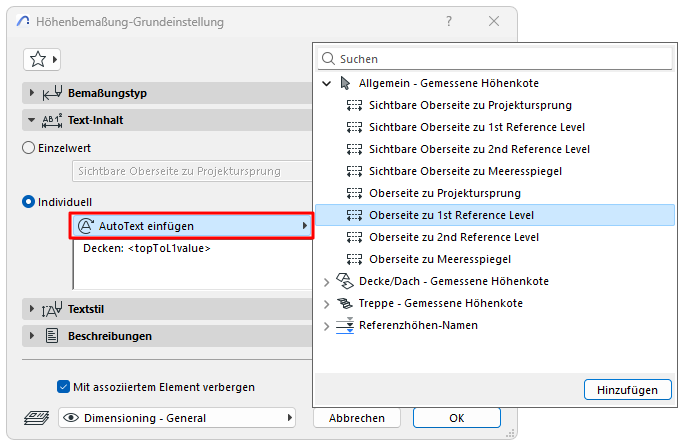This screenshot has width=682, height=446.
Task: Click the Referenzhöhen-Namen level icon
Action: pos(345,325)
